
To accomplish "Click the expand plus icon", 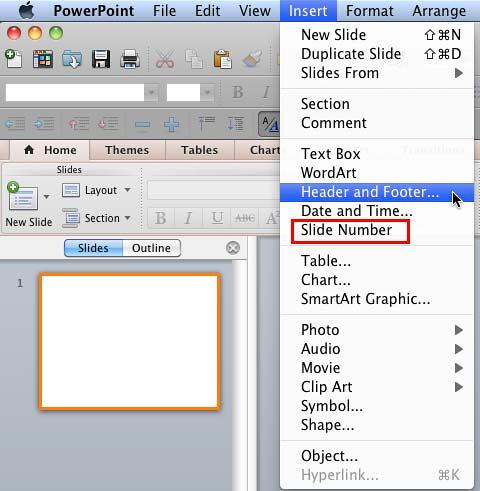I will [172, 125].
